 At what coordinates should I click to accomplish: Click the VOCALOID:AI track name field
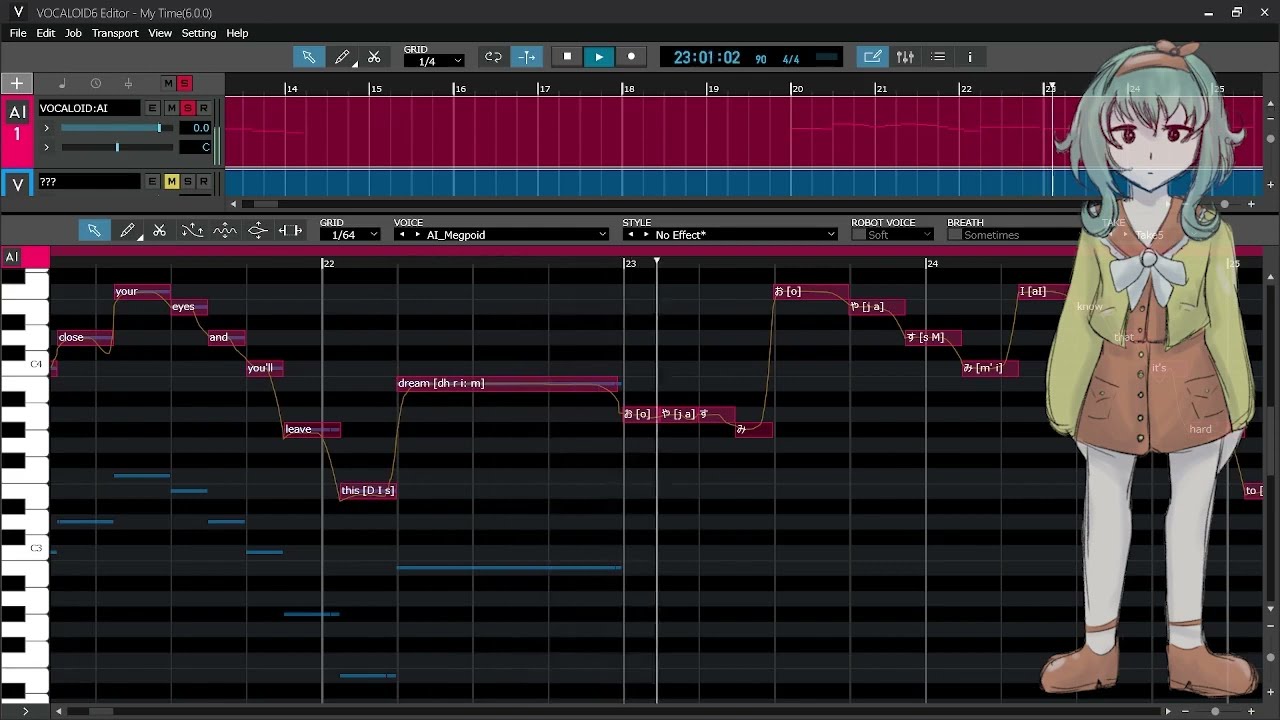click(x=89, y=108)
